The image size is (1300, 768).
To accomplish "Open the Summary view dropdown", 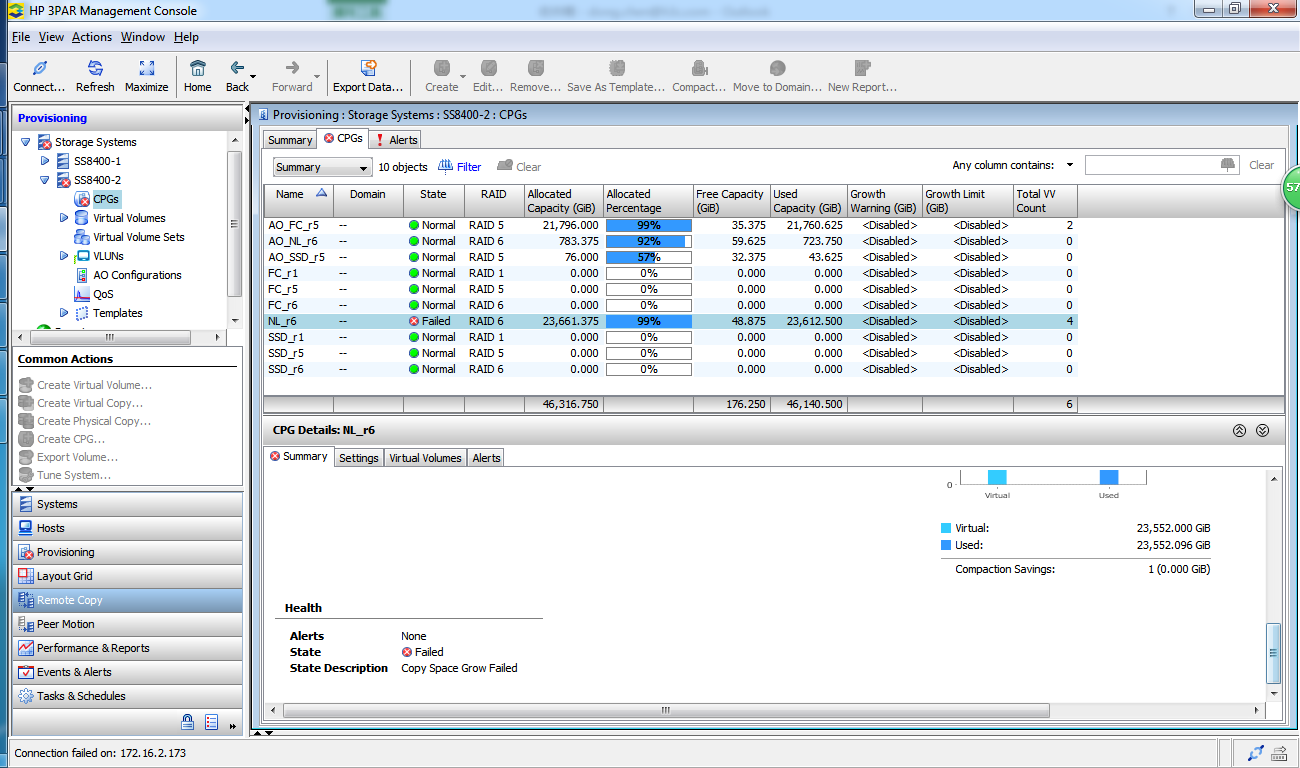I will (322, 167).
